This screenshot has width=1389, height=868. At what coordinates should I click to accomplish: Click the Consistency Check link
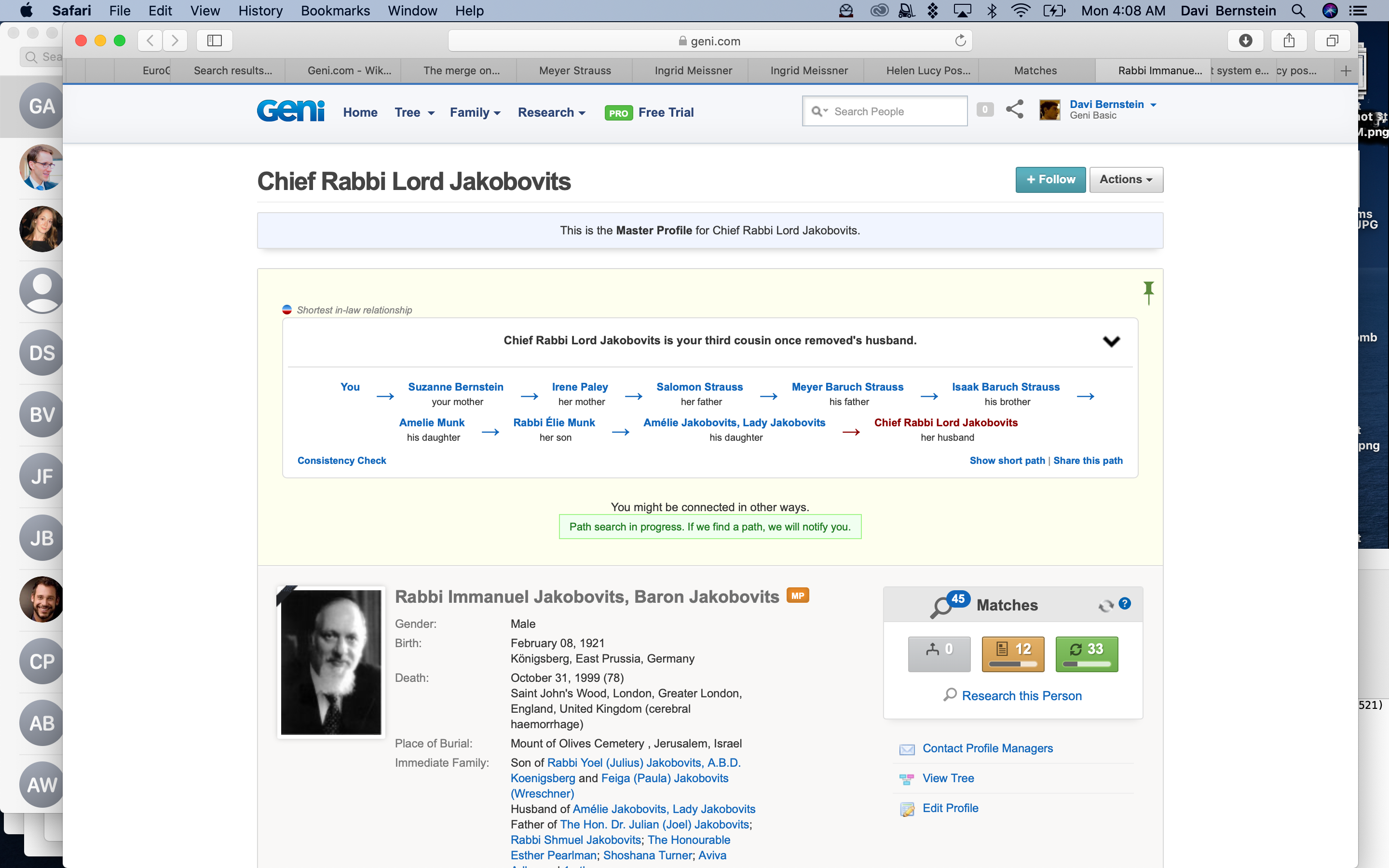[x=341, y=461]
